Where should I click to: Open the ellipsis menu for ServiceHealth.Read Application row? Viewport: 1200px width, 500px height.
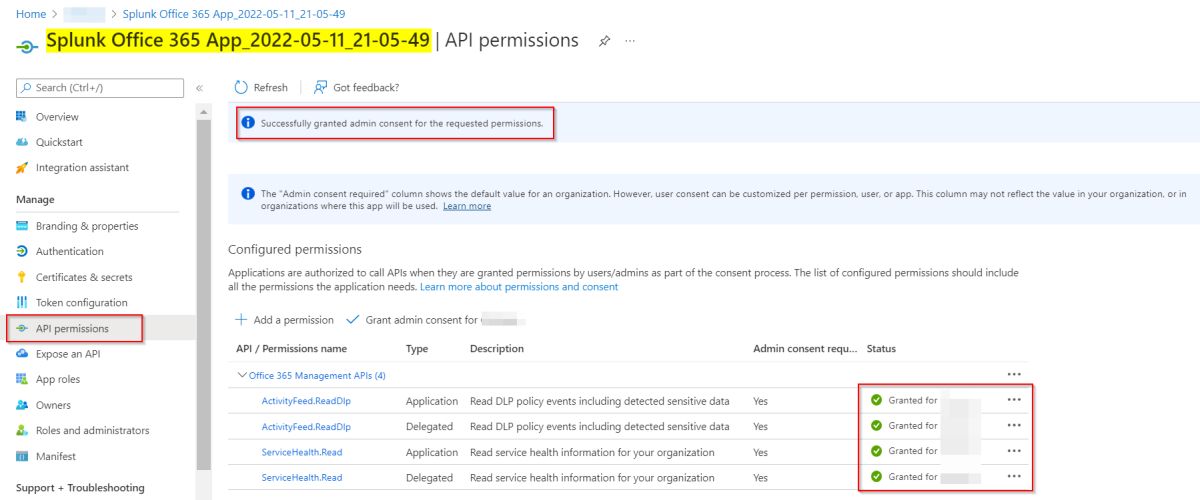[x=1014, y=451]
